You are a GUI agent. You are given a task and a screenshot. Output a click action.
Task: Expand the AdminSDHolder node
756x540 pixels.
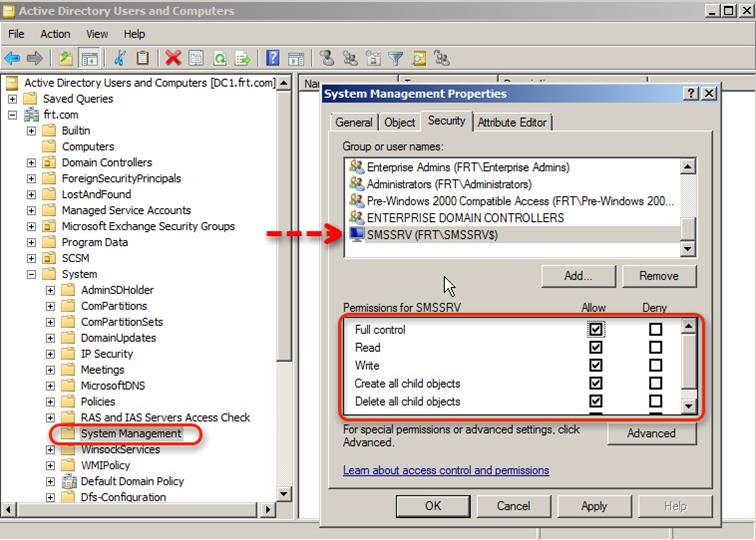[x=50, y=290]
